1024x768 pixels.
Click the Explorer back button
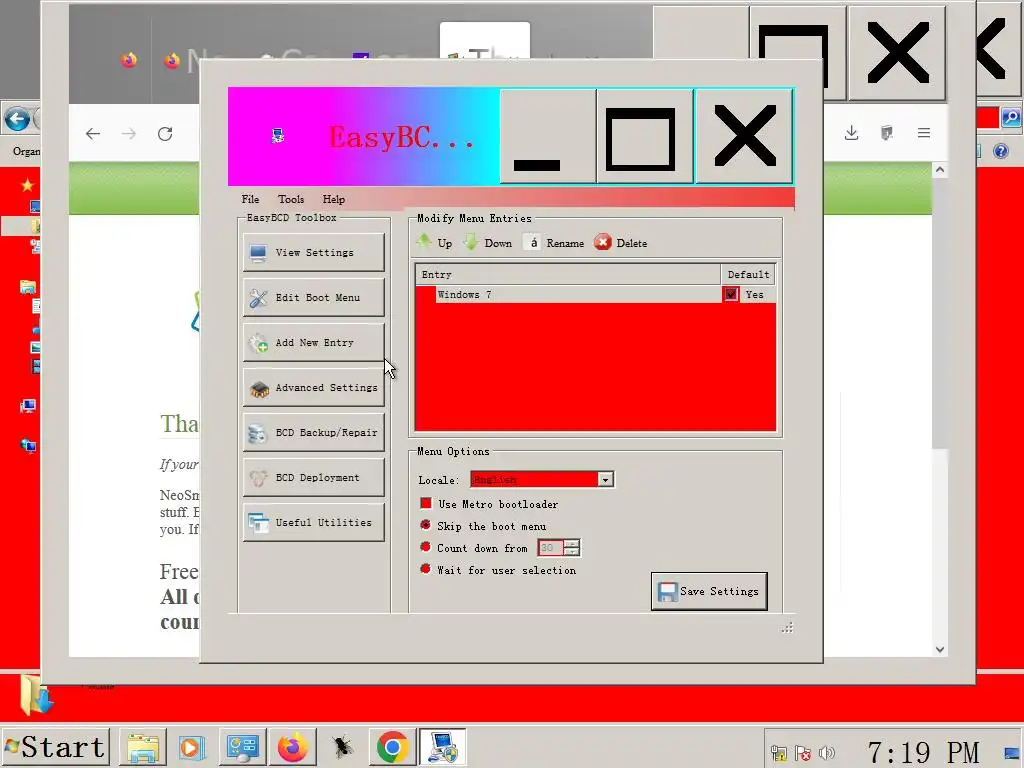pos(16,120)
